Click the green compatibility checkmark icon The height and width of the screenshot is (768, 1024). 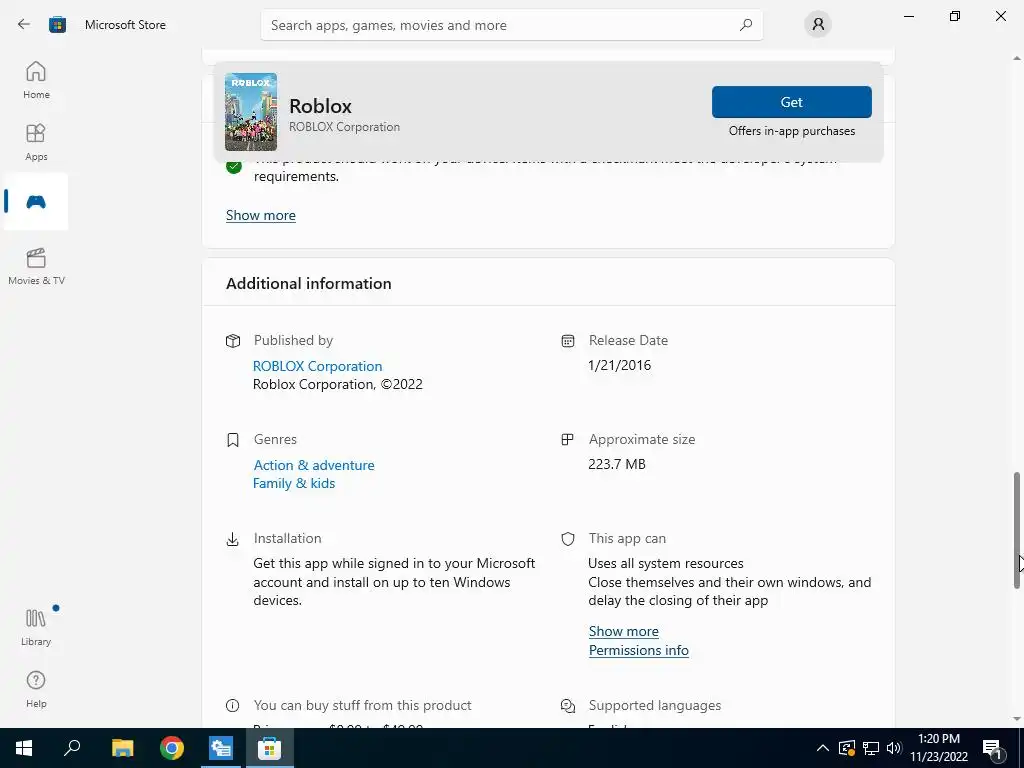[x=234, y=167]
